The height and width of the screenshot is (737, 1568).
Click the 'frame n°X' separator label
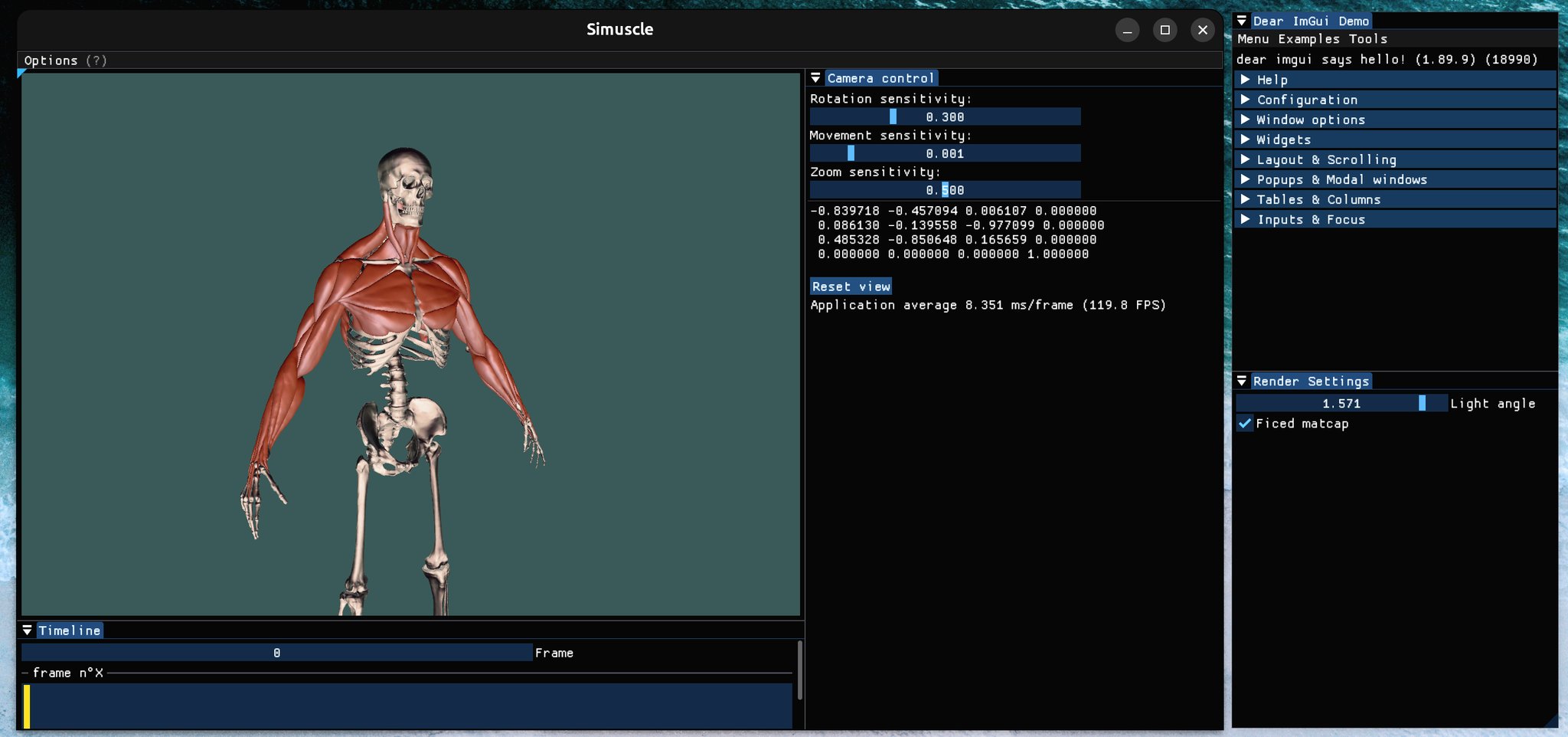tap(67, 673)
